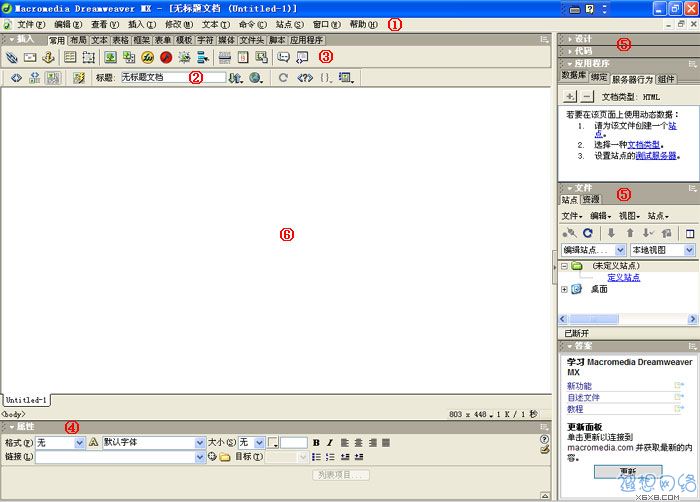Open the 帮助(H) menu

pos(363,25)
